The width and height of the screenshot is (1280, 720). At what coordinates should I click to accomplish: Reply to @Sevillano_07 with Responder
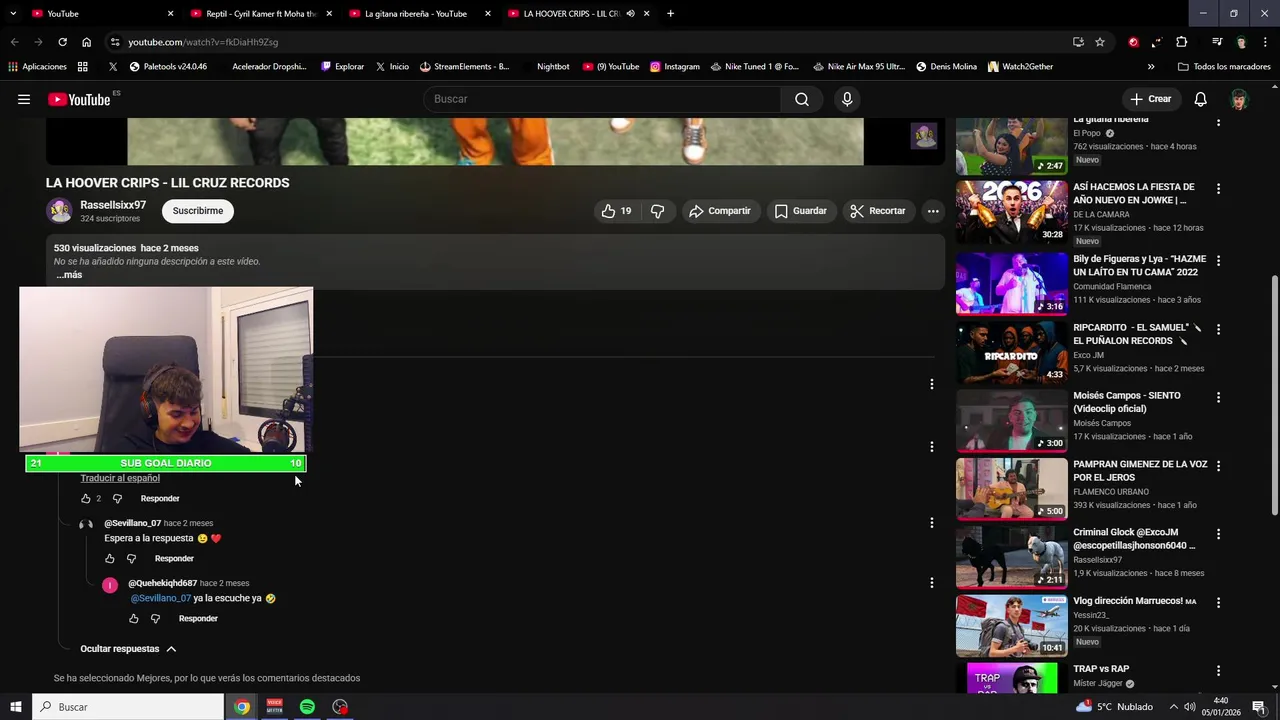tap(174, 559)
